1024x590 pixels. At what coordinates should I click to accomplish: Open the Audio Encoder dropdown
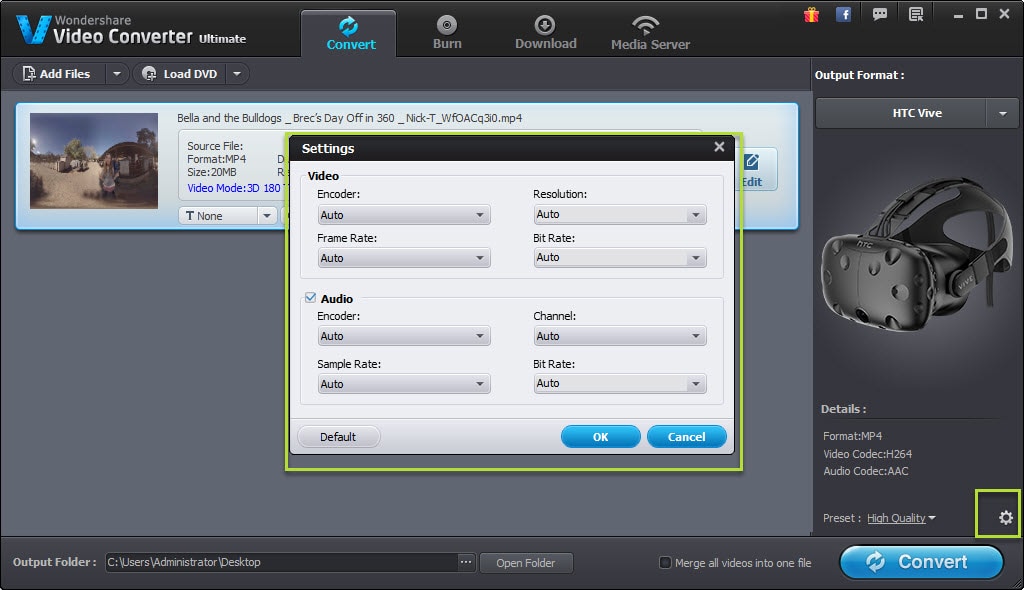[x=404, y=336]
